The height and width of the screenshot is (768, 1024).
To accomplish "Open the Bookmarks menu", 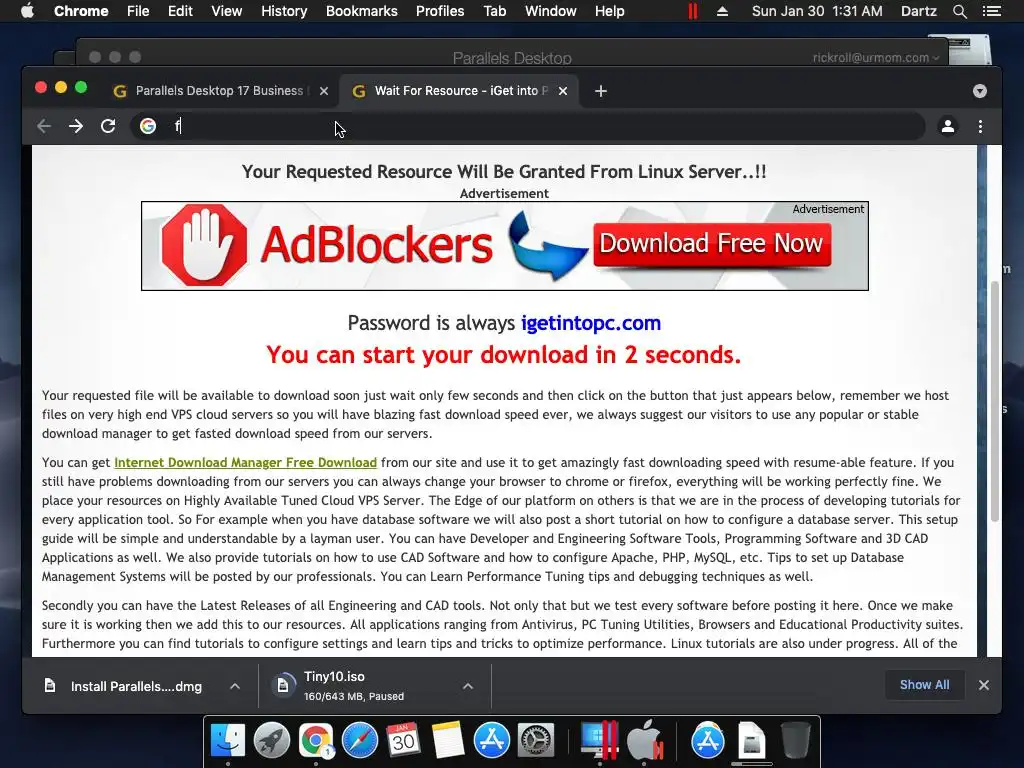I will [362, 11].
